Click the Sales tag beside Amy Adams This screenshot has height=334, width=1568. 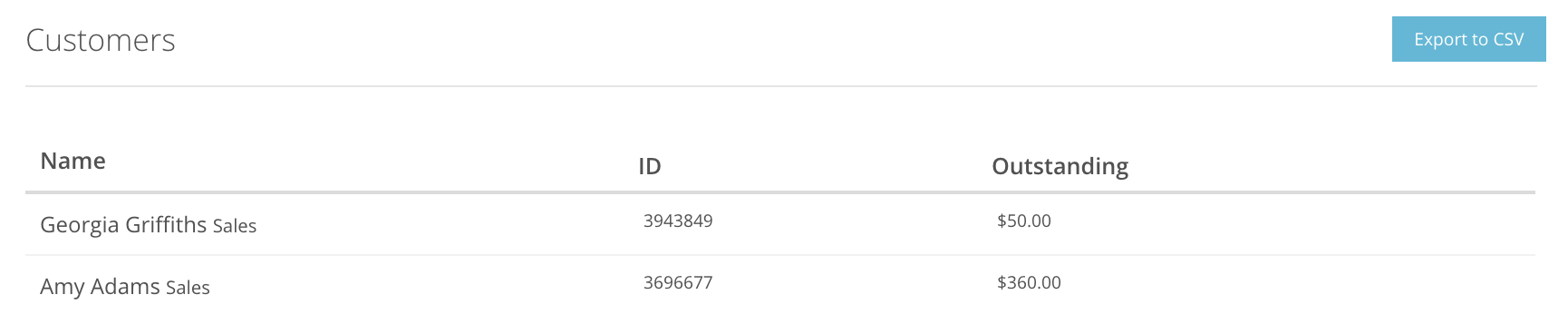pyautogui.click(x=188, y=288)
